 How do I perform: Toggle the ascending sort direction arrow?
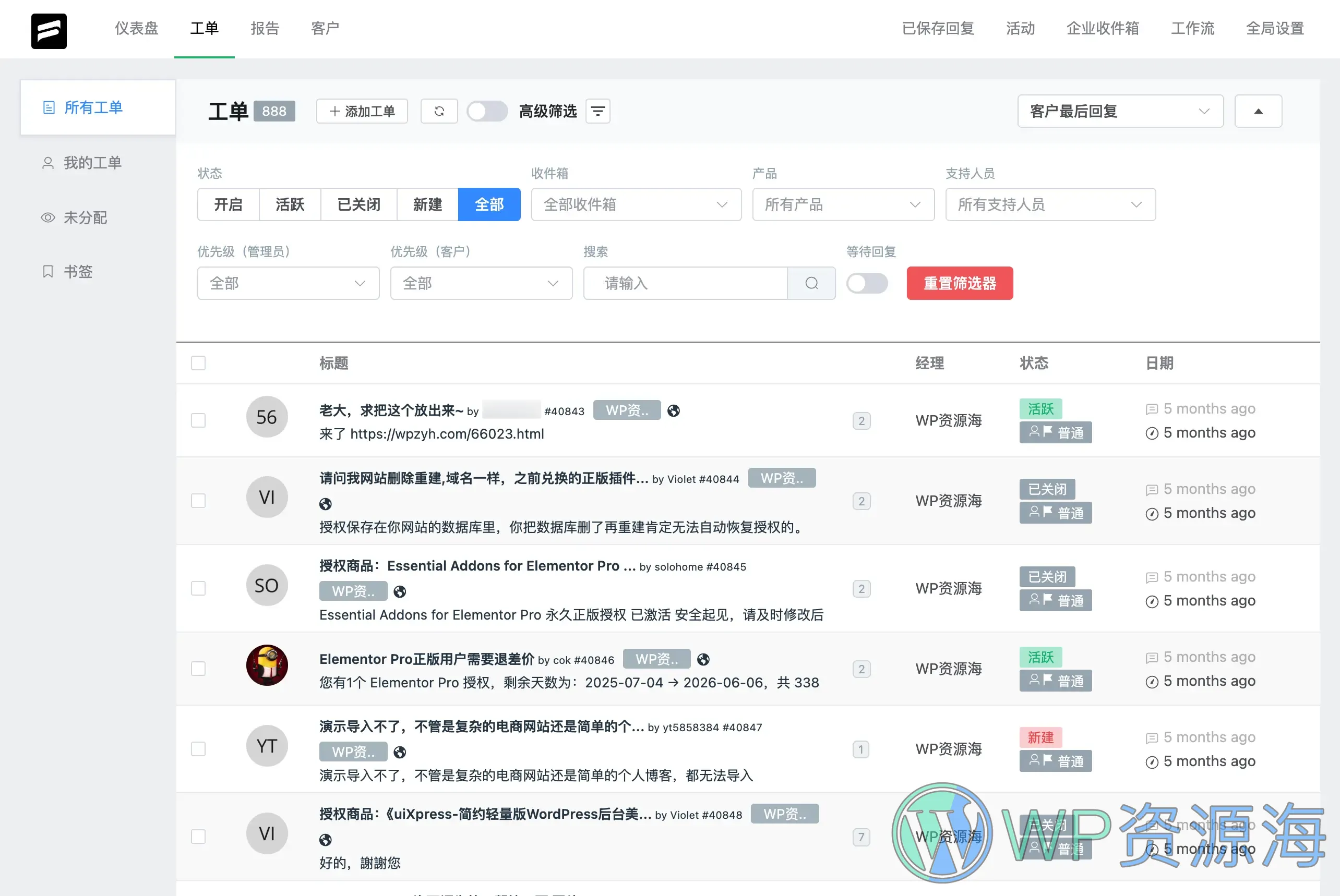pos(1258,111)
